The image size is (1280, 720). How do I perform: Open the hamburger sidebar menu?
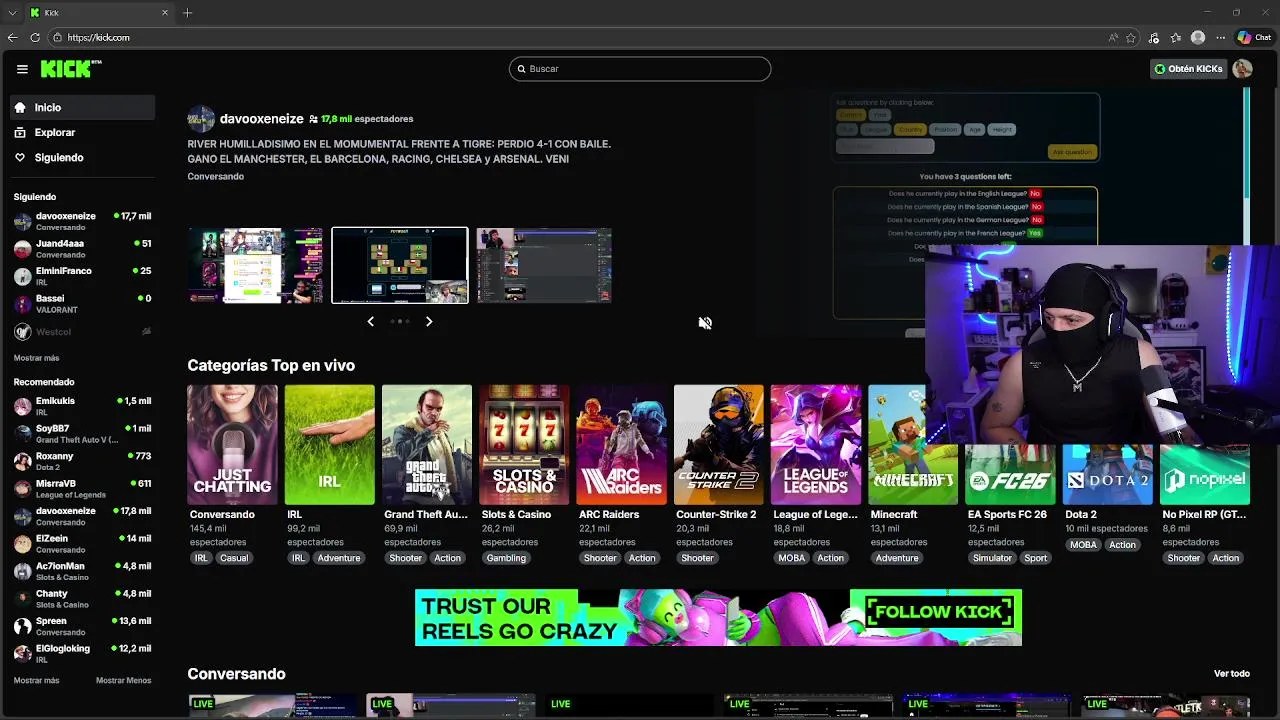coord(22,69)
